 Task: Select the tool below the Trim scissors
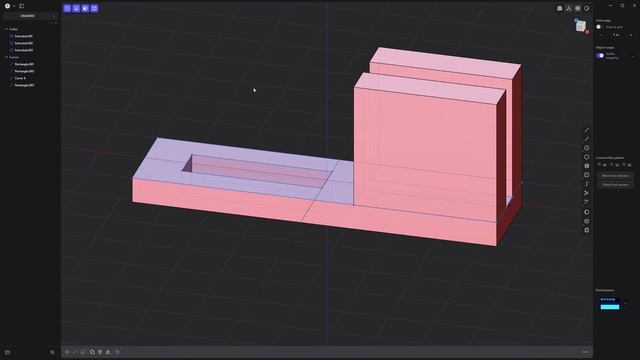[x=587, y=202]
